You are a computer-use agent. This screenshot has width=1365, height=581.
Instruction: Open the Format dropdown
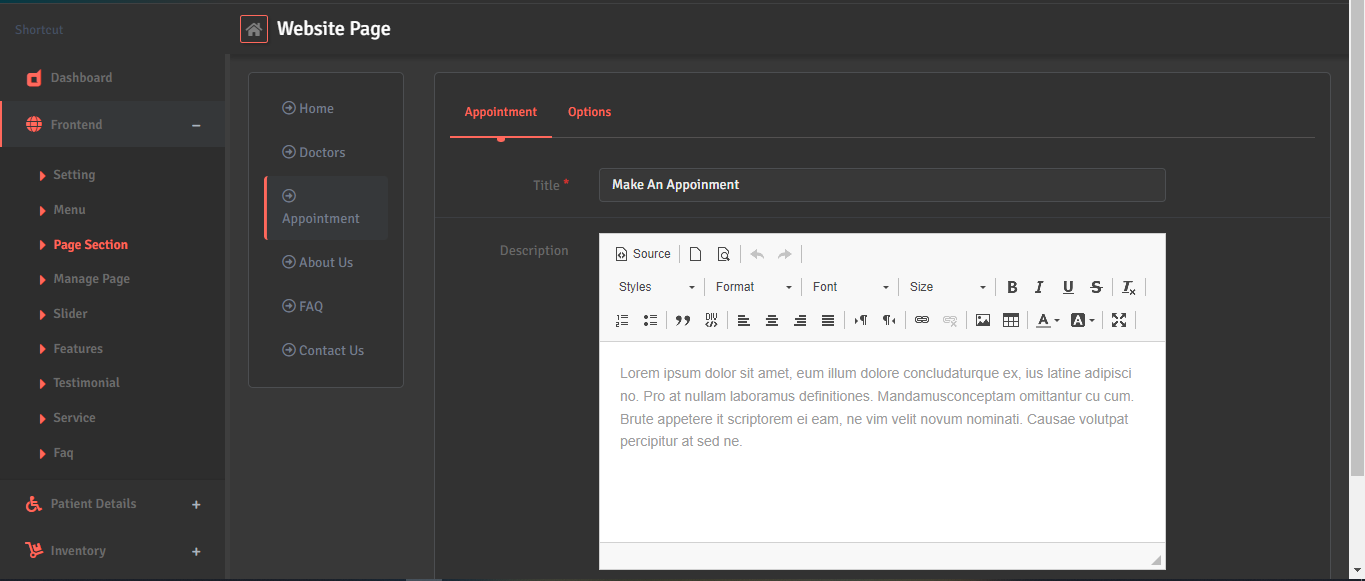click(752, 287)
